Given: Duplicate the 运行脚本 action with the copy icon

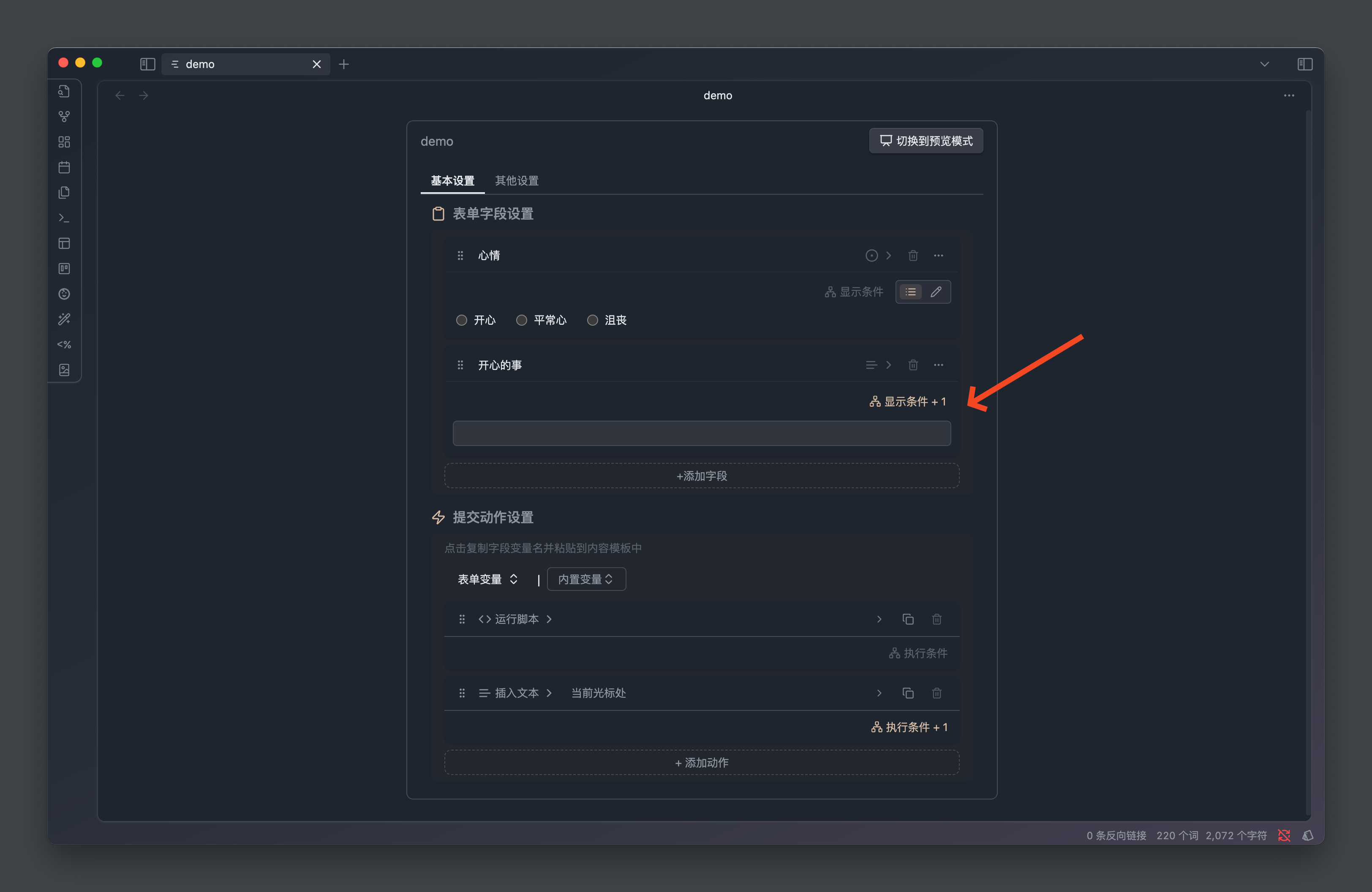Looking at the screenshot, I should point(907,619).
